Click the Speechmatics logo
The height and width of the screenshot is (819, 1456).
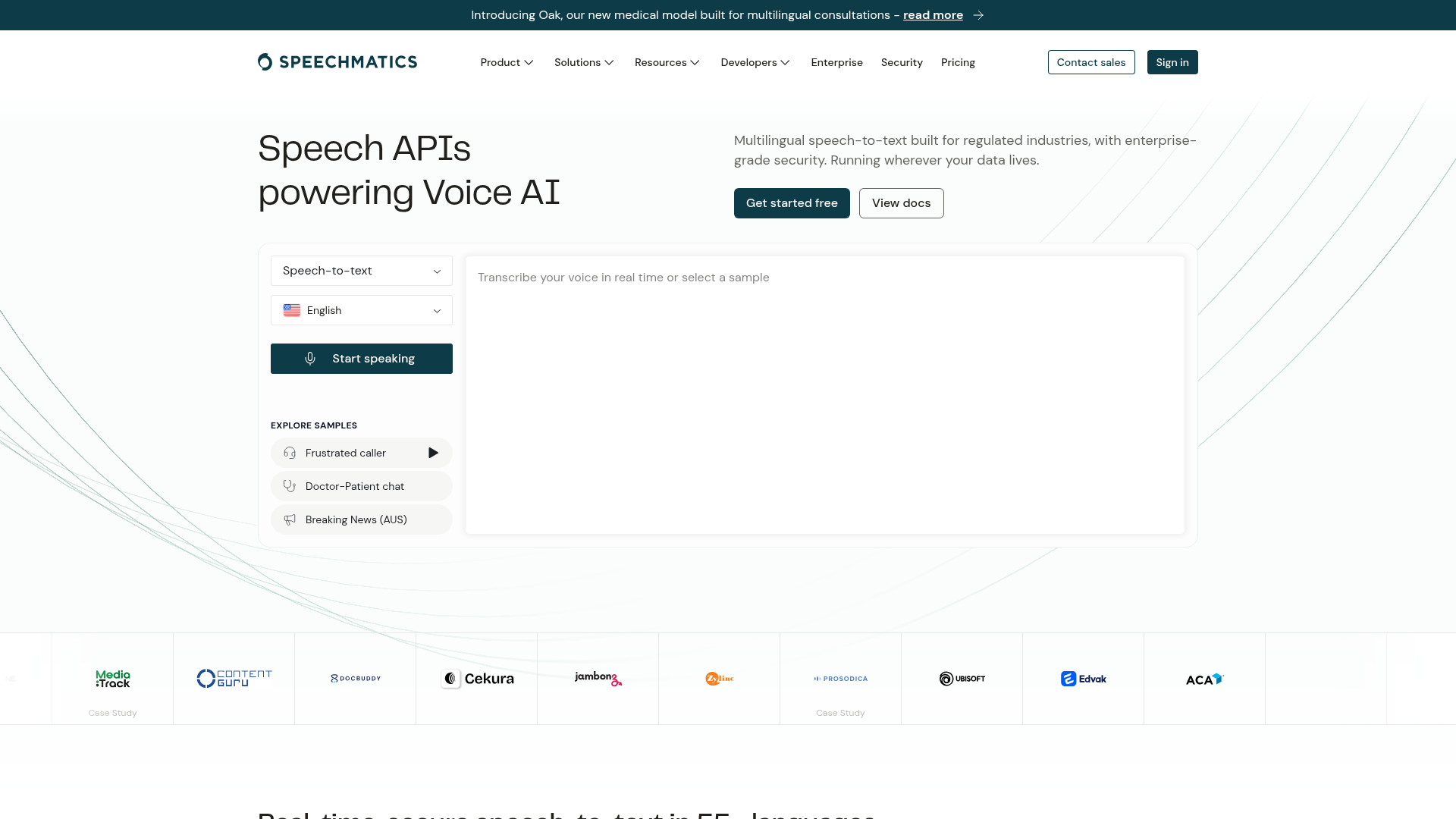(337, 62)
